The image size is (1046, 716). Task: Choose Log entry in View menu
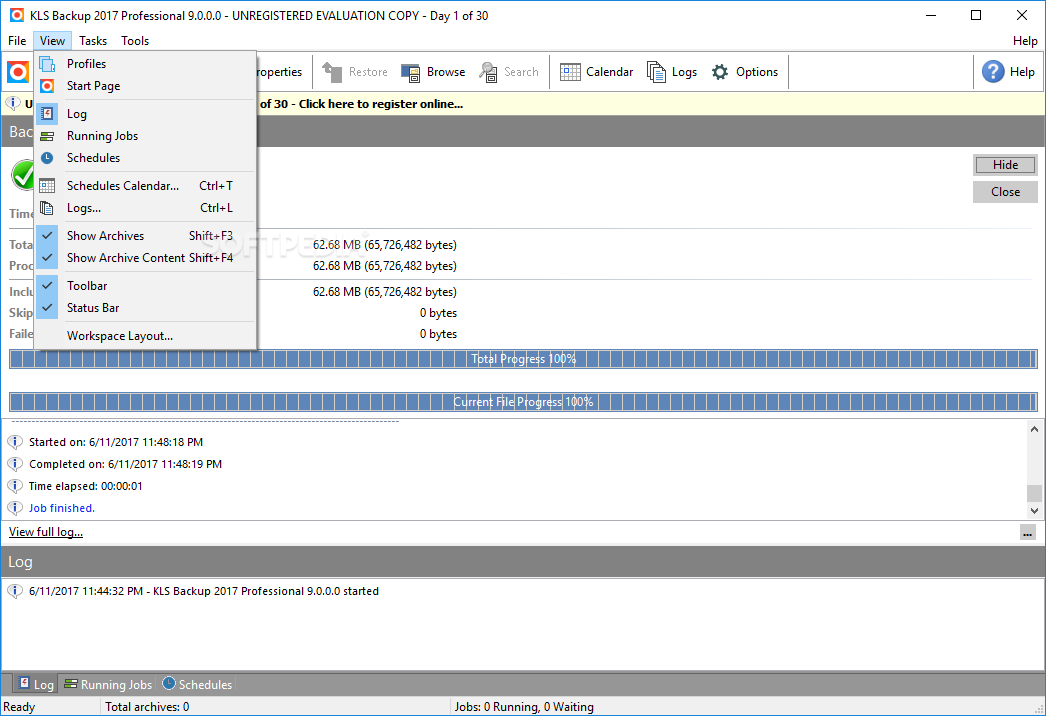click(145, 113)
